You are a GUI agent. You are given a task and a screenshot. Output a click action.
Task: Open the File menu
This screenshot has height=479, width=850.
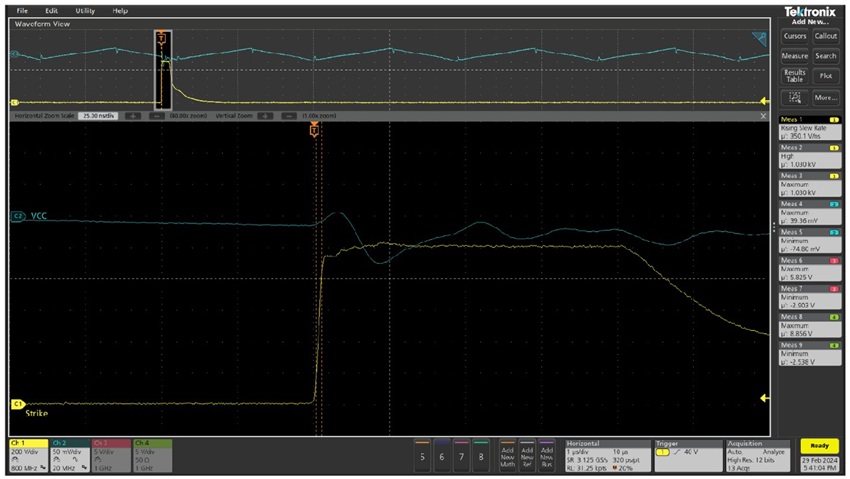pos(22,10)
